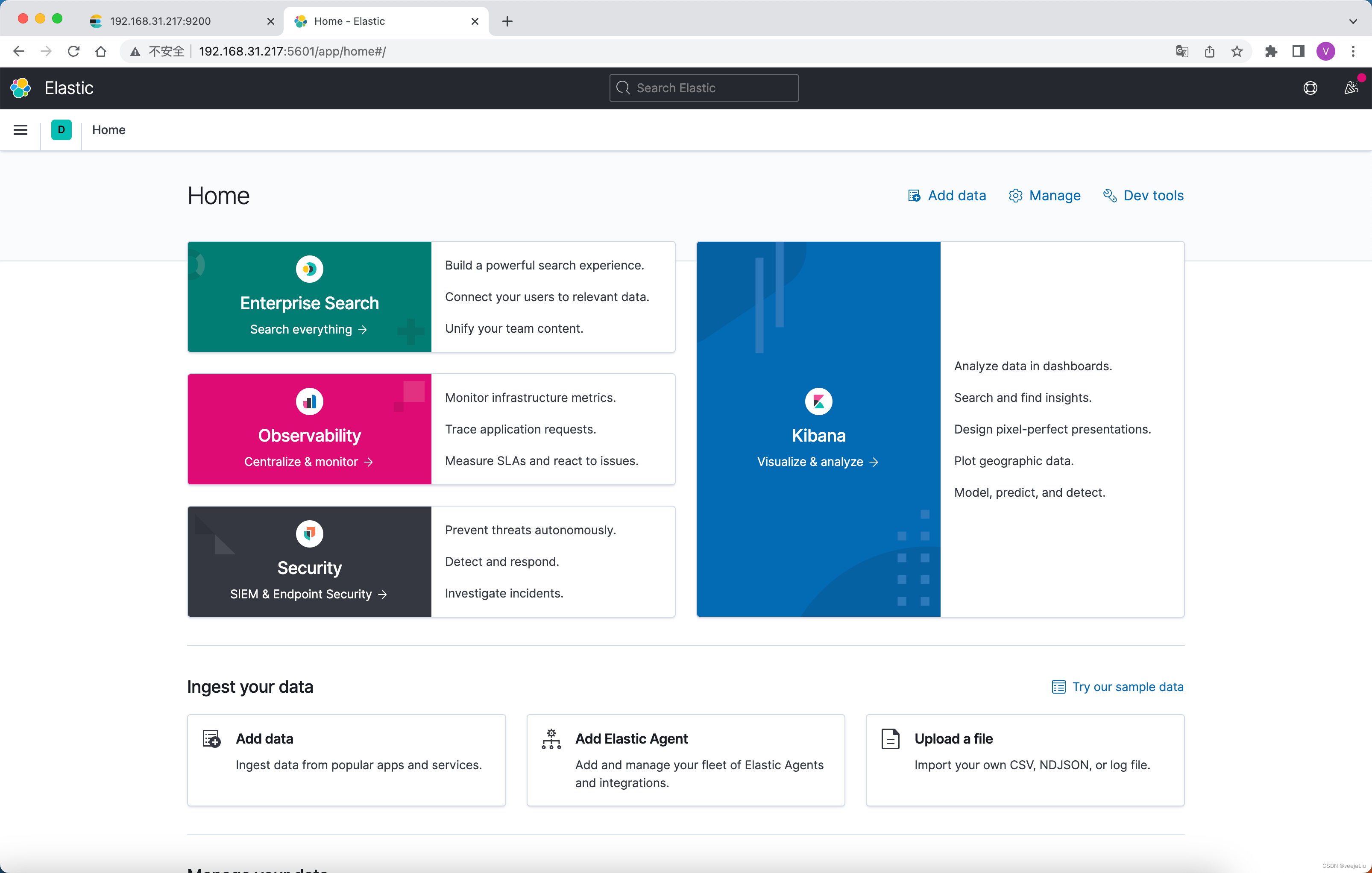Open the help menu lifebuoy icon

1310,88
